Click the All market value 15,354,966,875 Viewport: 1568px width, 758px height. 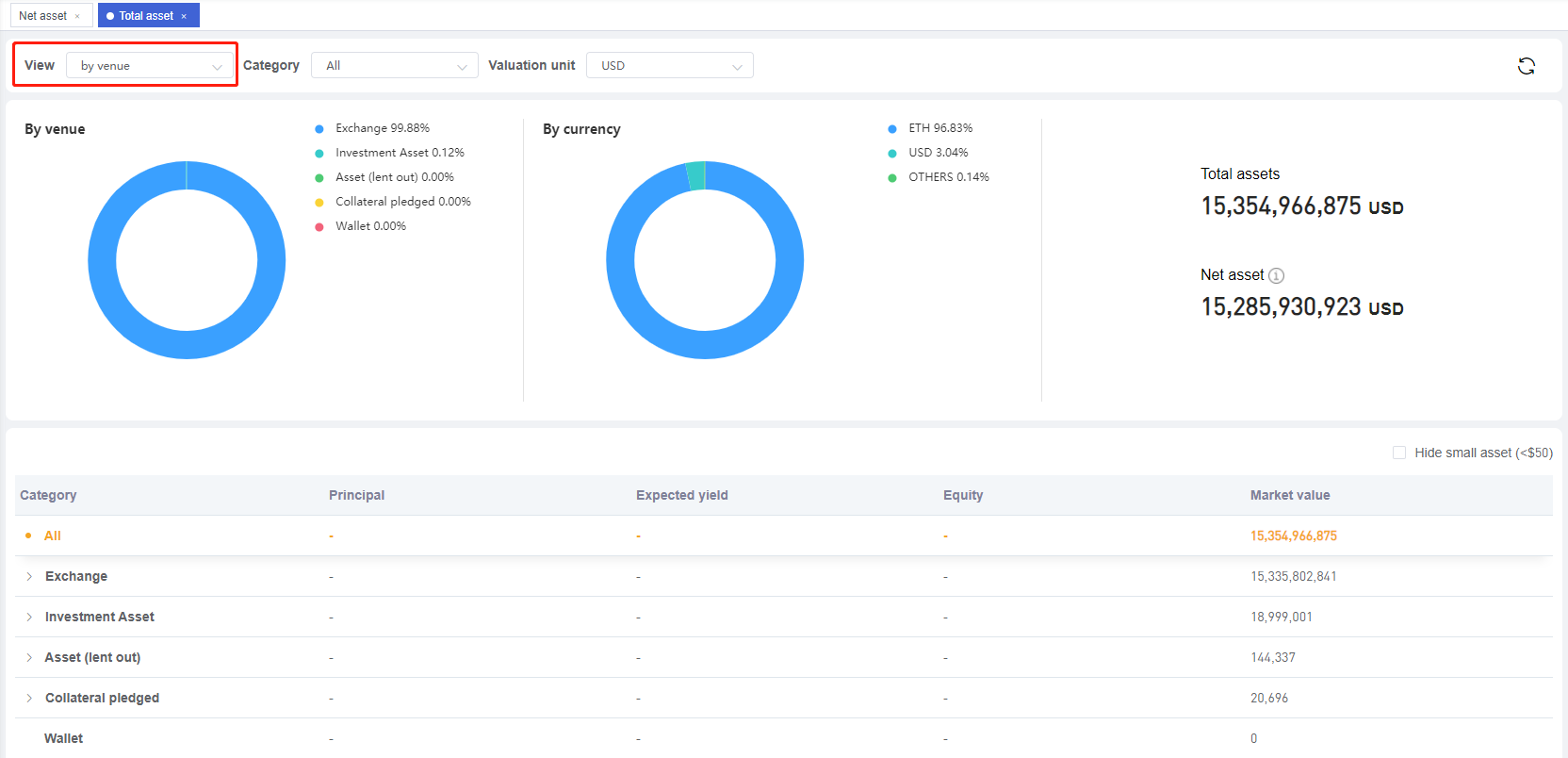(1294, 536)
